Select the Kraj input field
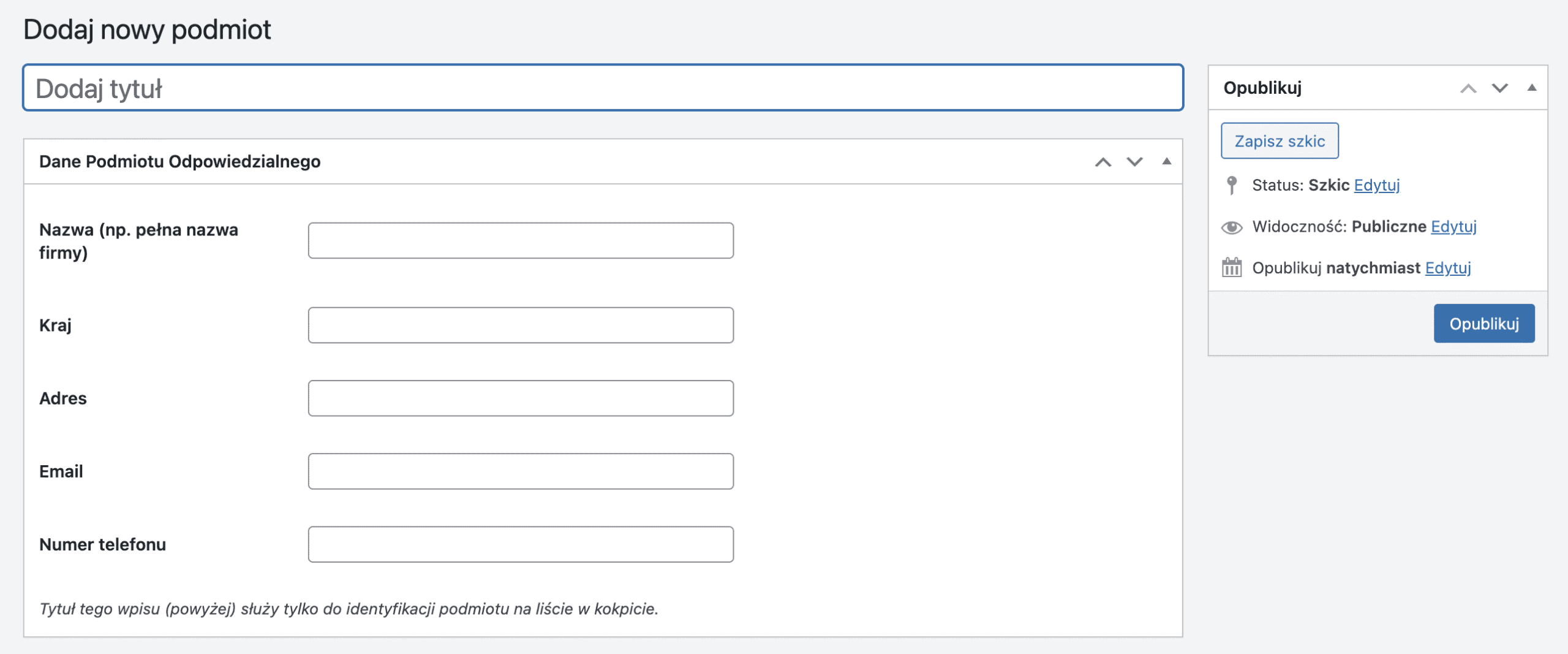 521,325
